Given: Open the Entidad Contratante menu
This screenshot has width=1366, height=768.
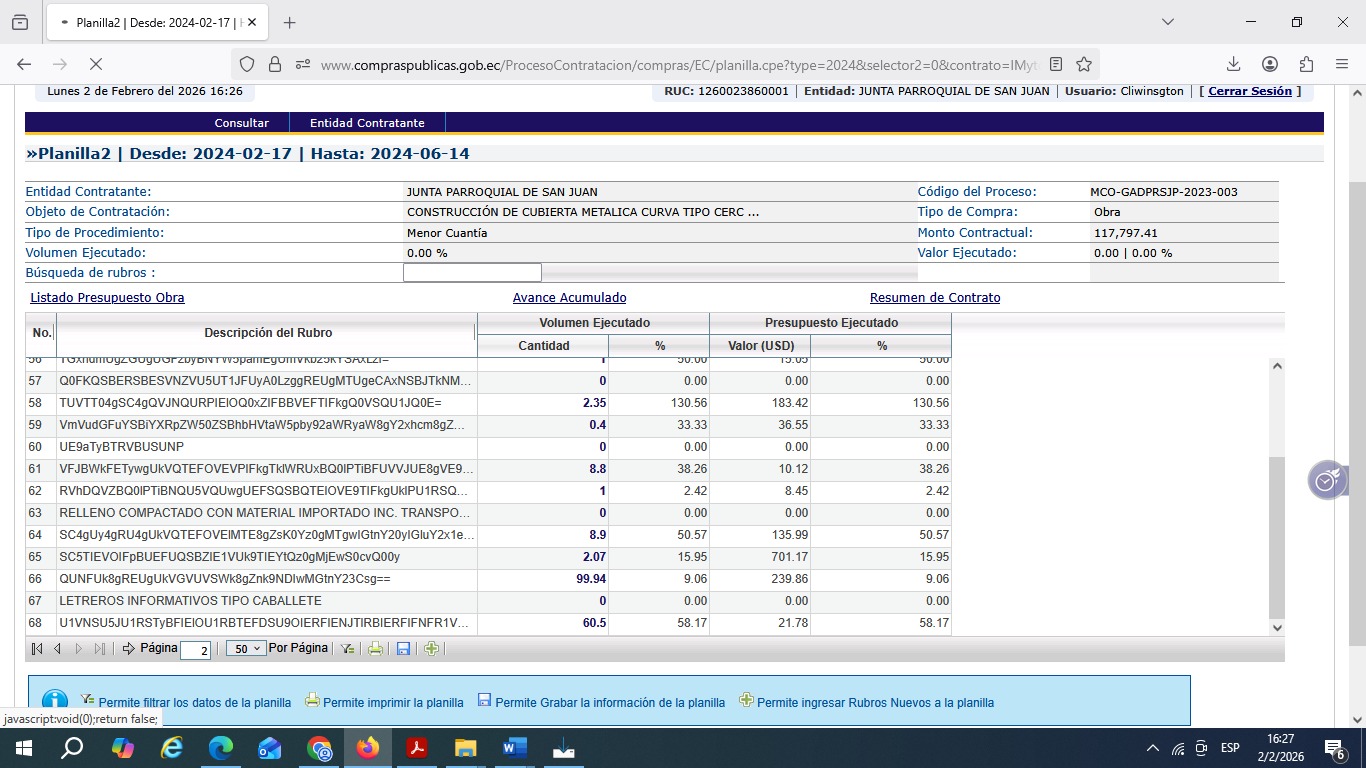Looking at the screenshot, I should pos(367,123).
